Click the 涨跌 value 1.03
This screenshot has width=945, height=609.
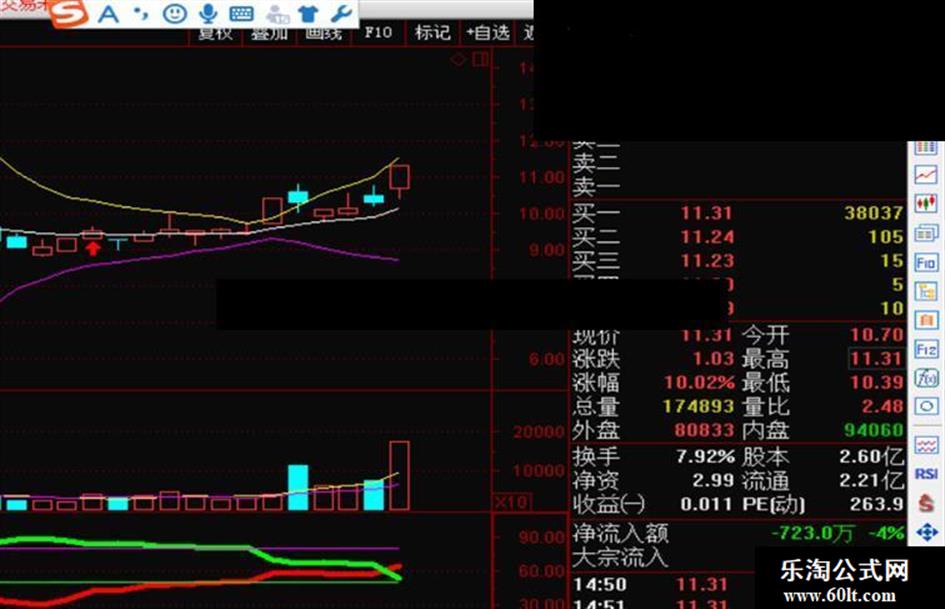712,358
